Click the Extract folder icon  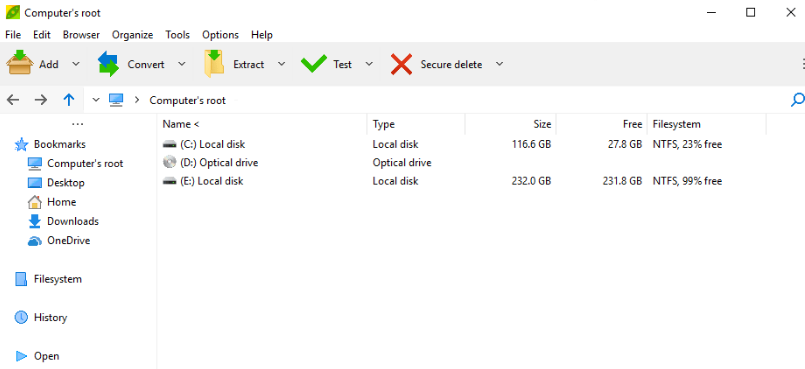214,64
